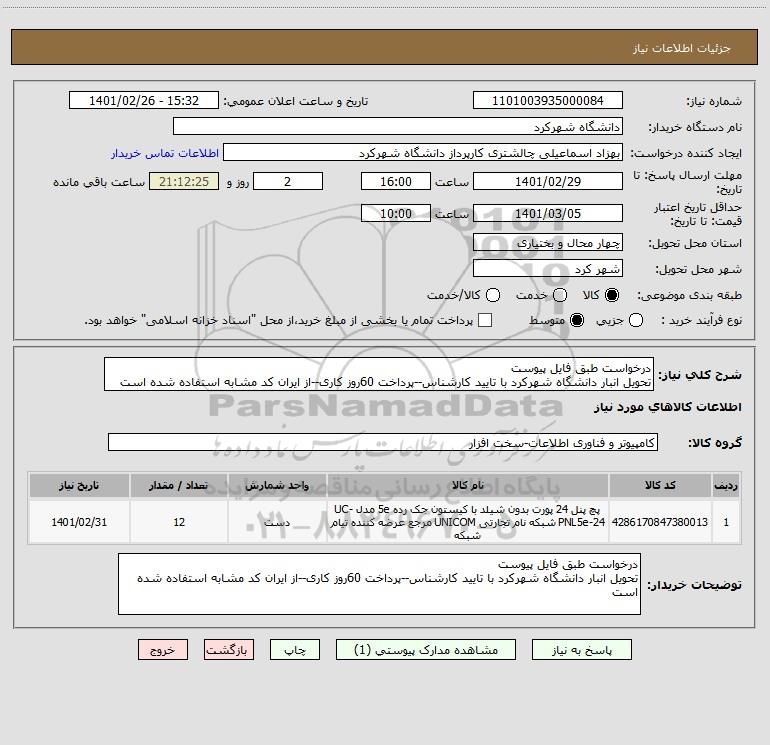This screenshot has height=745, width=770.
Task: Click the پاسخ به نیاز button
Action: click(x=581, y=650)
